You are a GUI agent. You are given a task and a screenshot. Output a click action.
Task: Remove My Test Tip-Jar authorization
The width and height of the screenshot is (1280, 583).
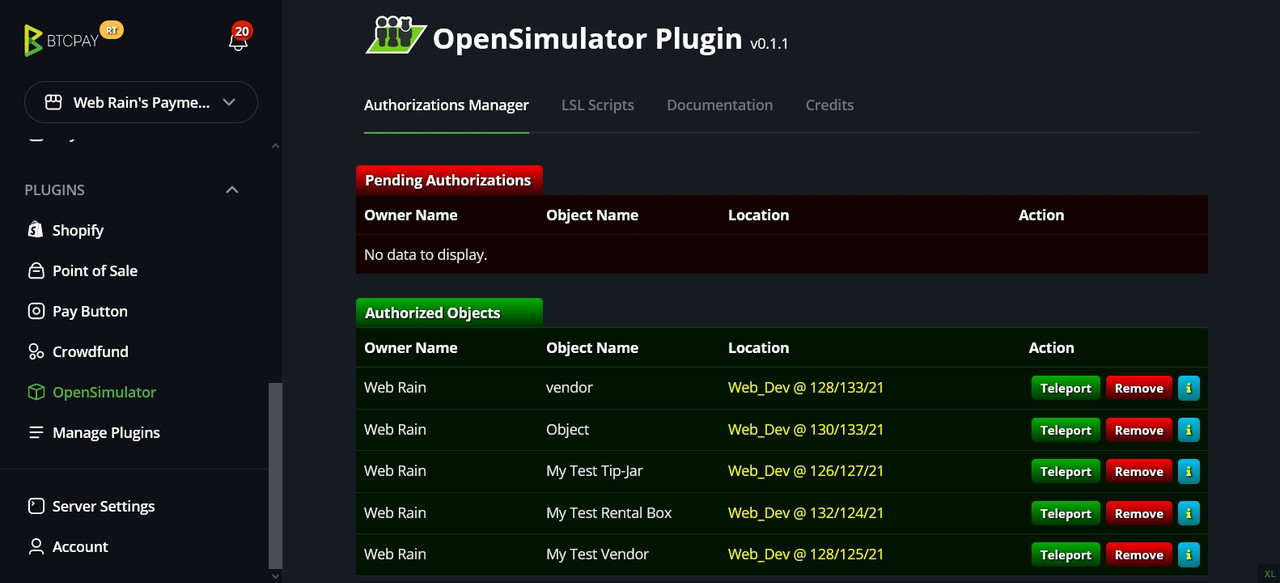click(1139, 471)
